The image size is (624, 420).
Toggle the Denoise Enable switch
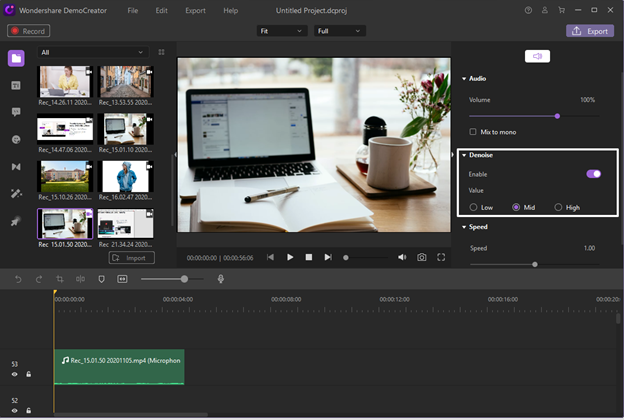(x=593, y=173)
